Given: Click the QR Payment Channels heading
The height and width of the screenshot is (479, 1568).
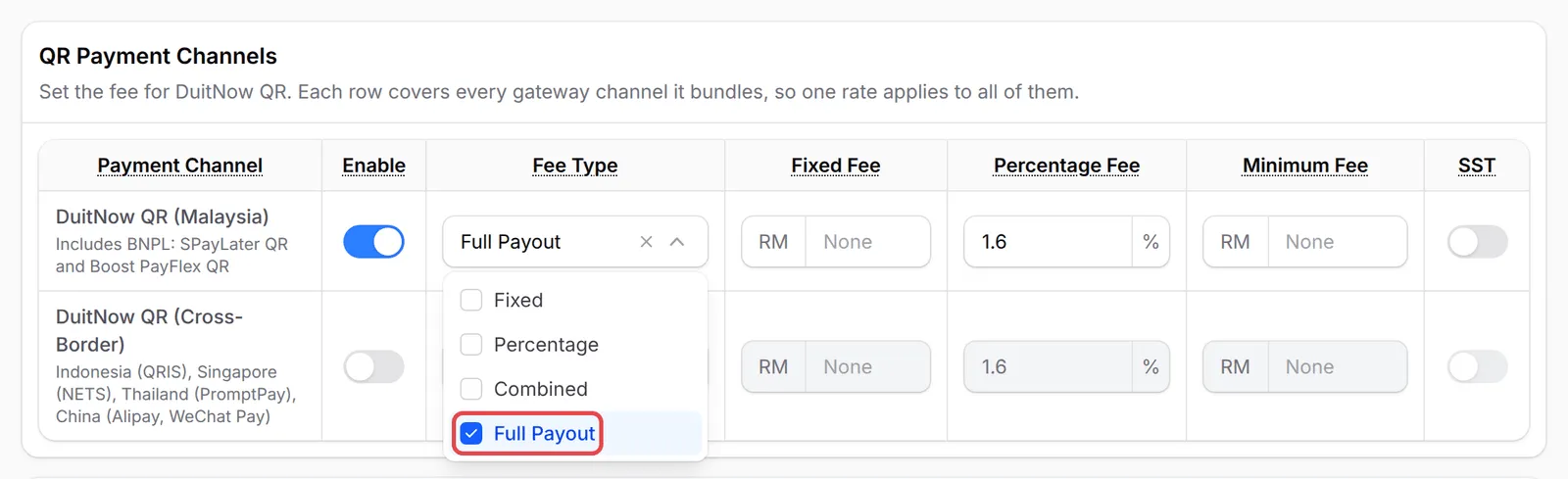Looking at the screenshot, I should (158, 56).
